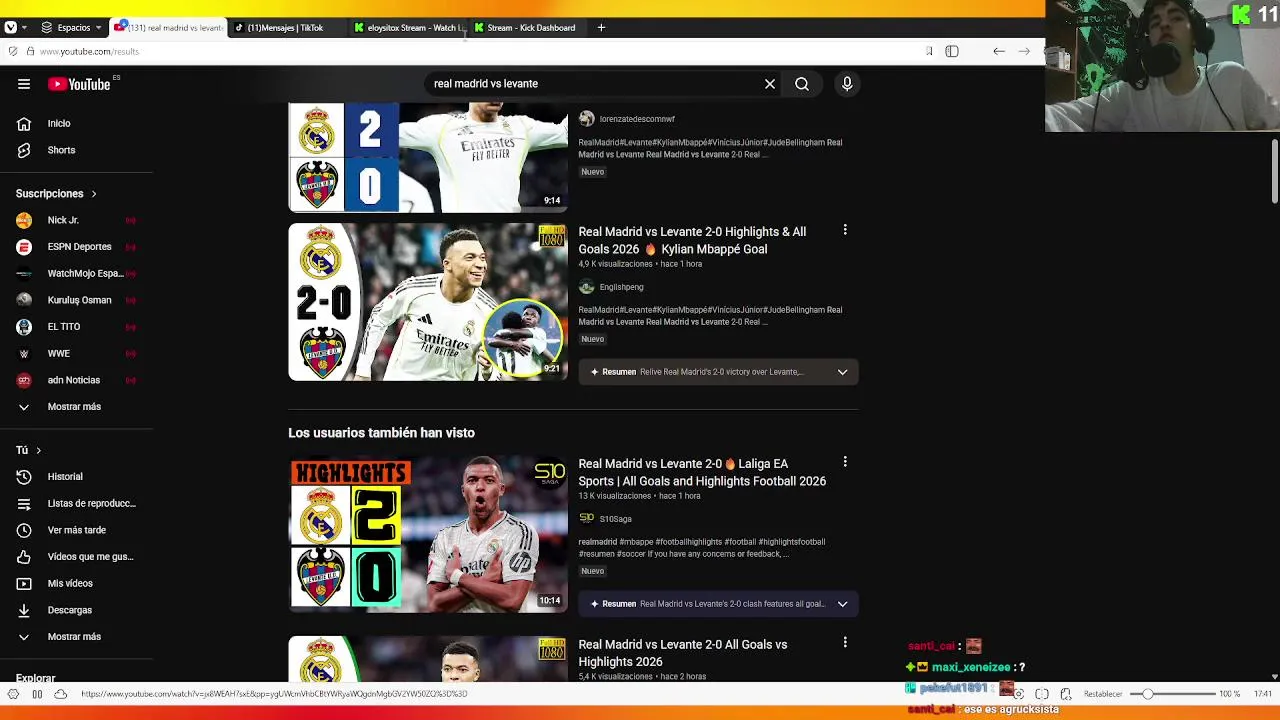Switch to the Kick Dashboard tab

528,28
